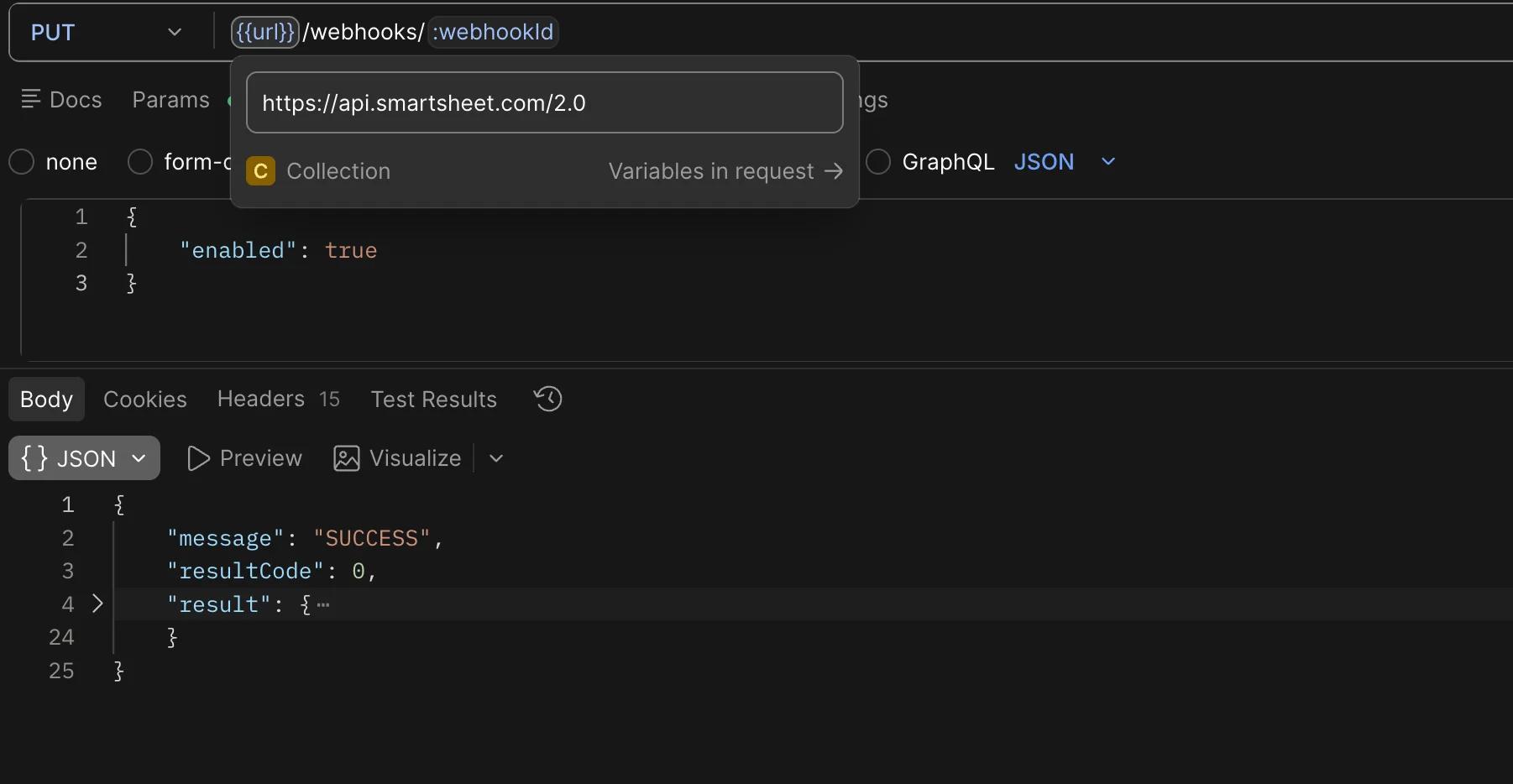Click the "enabled" key in request body
The width and height of the screenshot is (1513, 784).
tap(238, 250)
